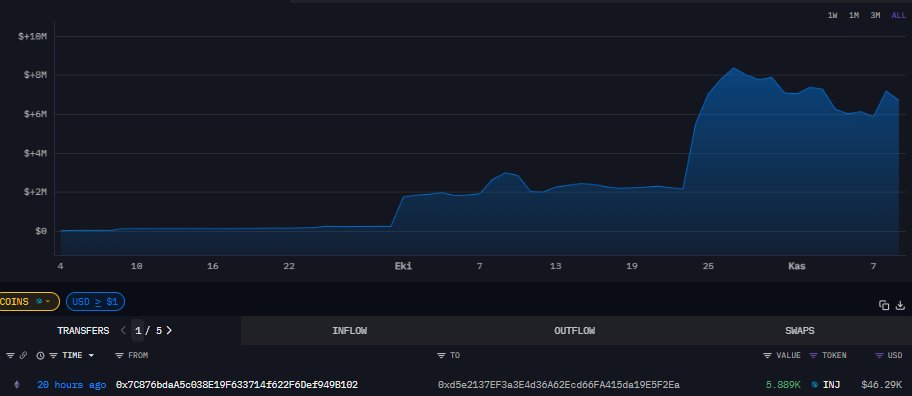Click the $+4M y-axis label
The height and width of the screenshot is (396, 912).
[x=35, y=154]
